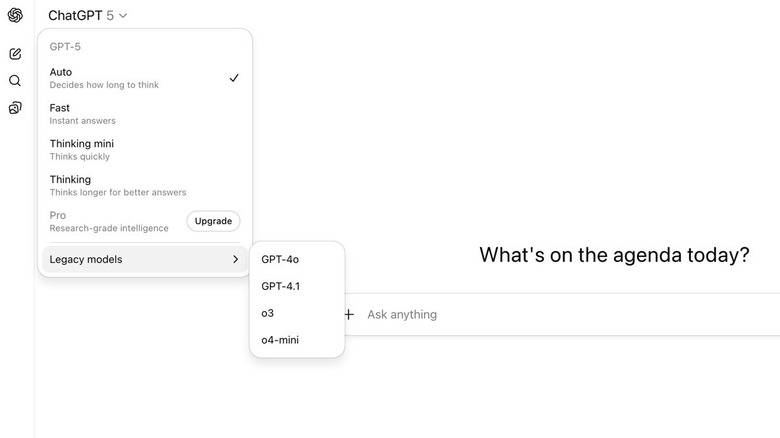Collapse the ChatGPT 5 model dropdown
Image resolution: width=780 pixels, height=438 pixels.
point(88,15)
